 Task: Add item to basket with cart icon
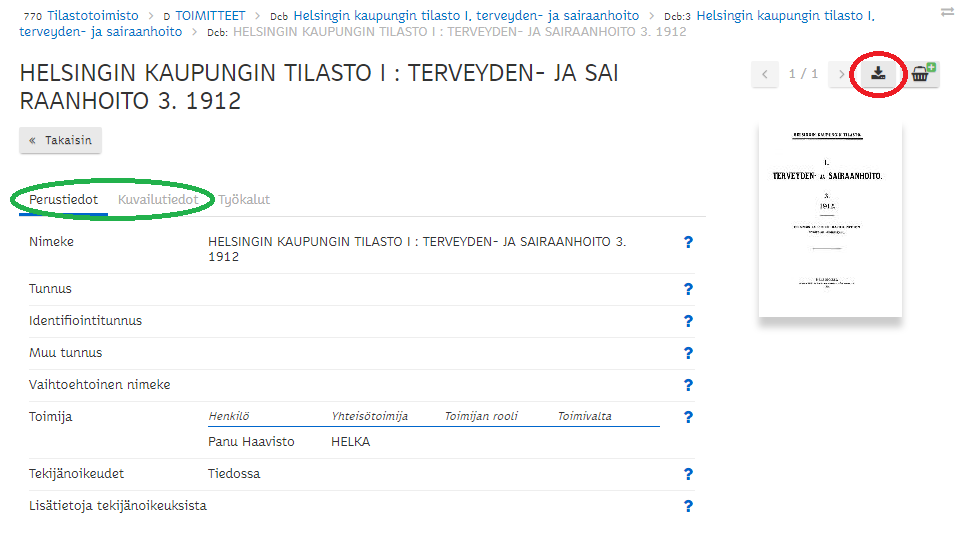point(922,74)
